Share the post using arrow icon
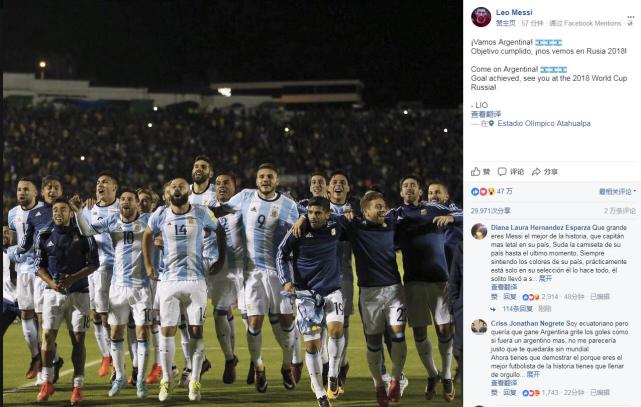Viewport: 641px width, 407px height. [x=545, y=172]
